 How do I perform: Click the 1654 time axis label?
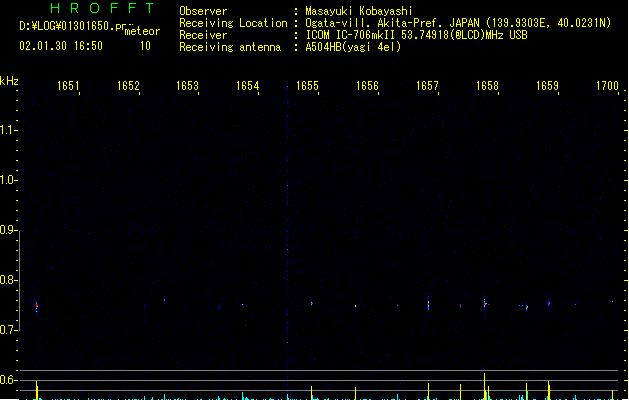coord(248,86)
